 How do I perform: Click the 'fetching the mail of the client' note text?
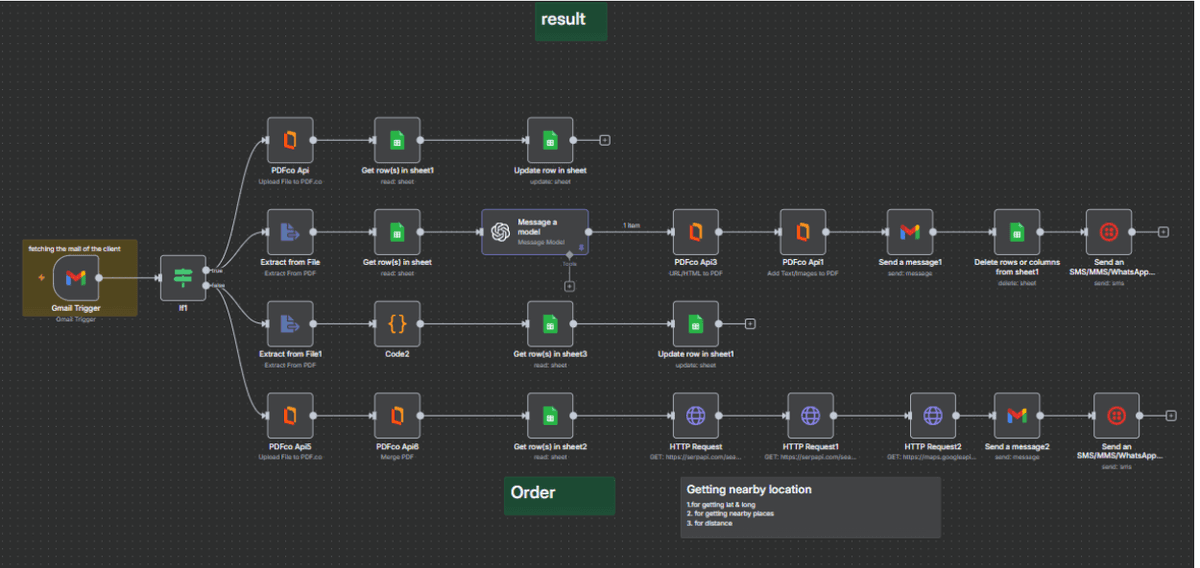[x=75, y=247]
